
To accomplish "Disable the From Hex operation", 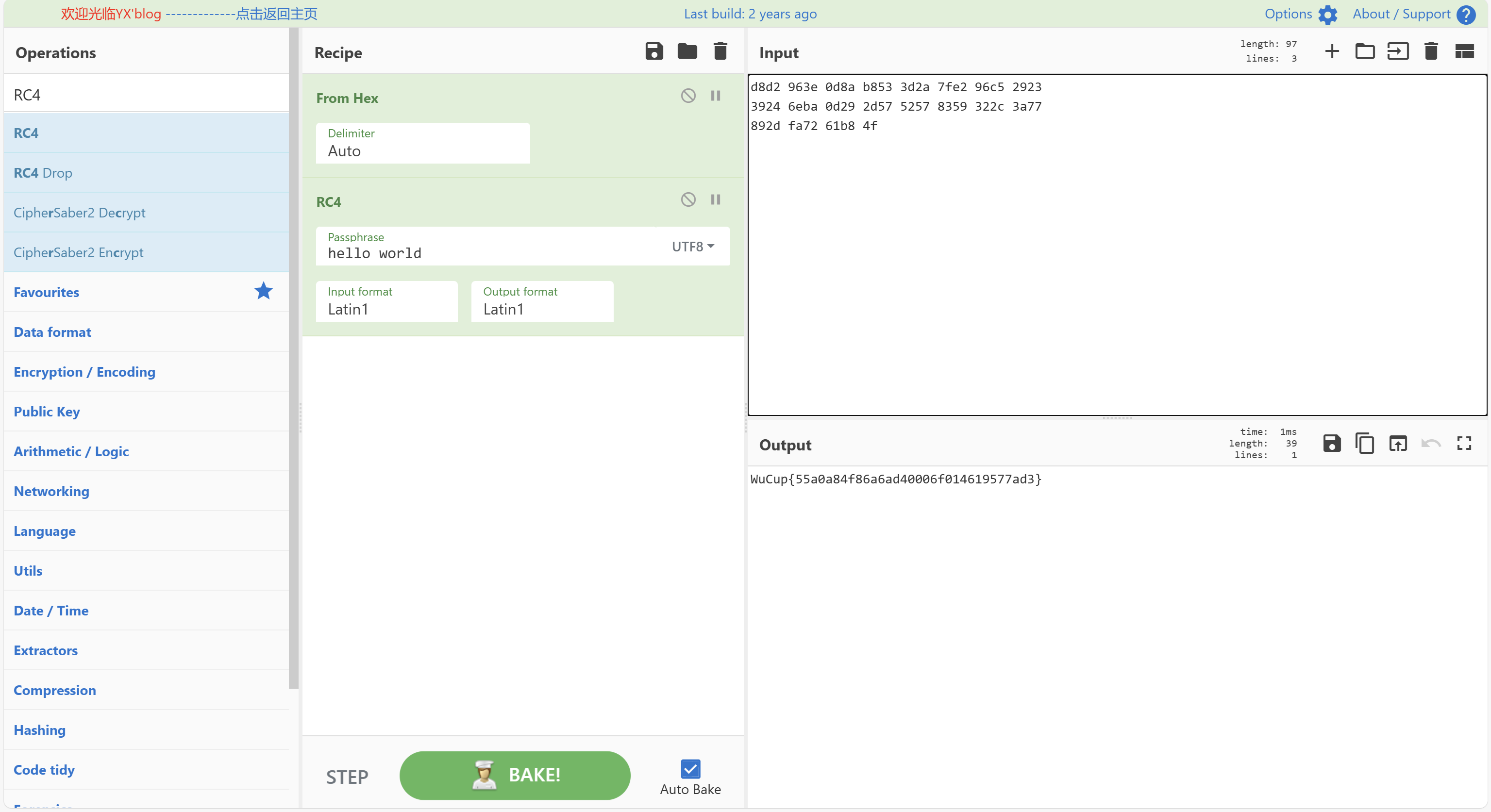I will pos(688,96).
